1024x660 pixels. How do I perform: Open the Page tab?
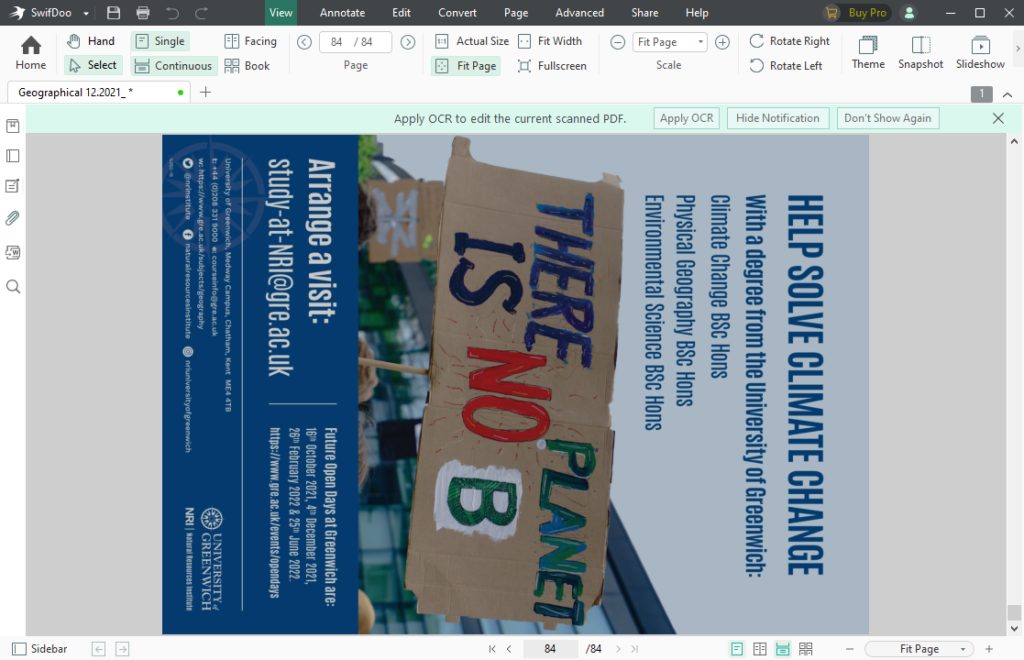[x=516, y=12]
